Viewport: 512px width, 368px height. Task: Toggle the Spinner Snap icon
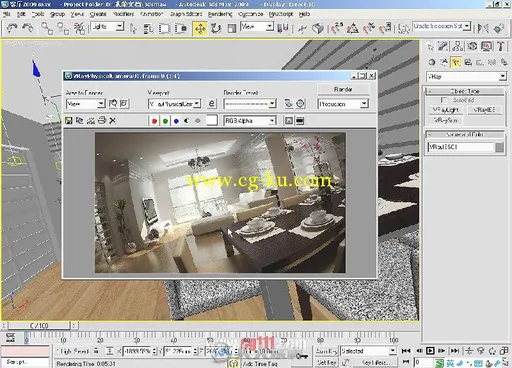point(385,28)
